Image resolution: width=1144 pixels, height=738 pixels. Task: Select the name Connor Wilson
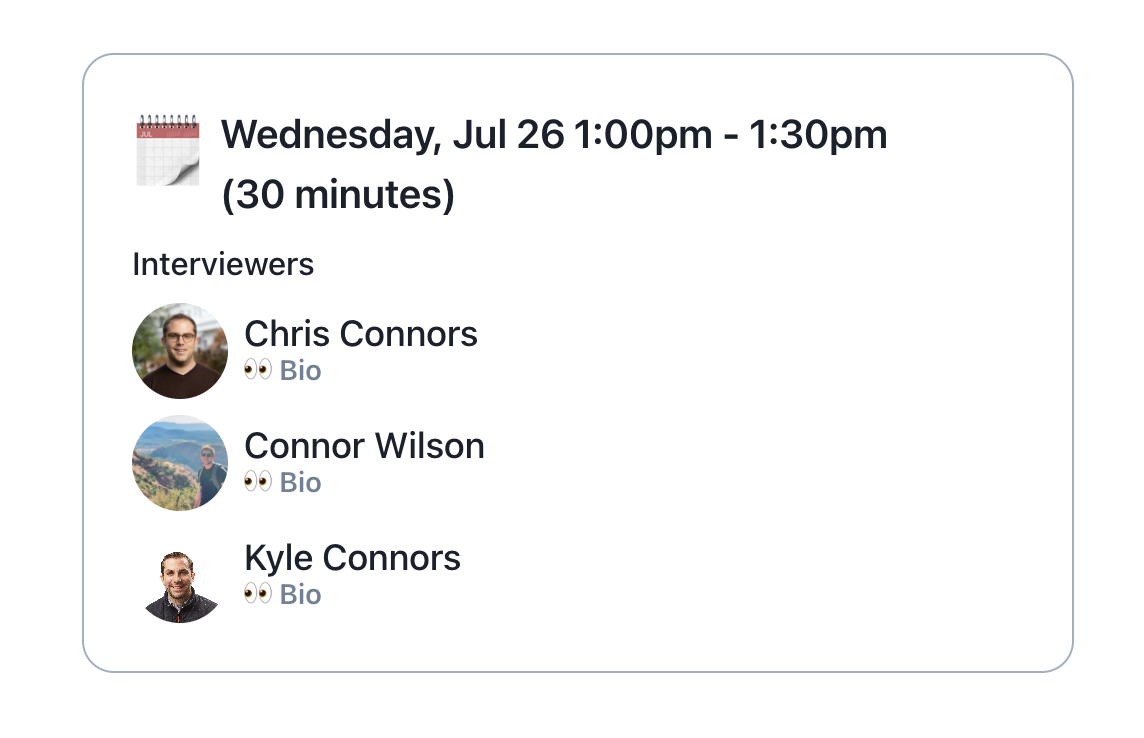[x=364, y=446]
